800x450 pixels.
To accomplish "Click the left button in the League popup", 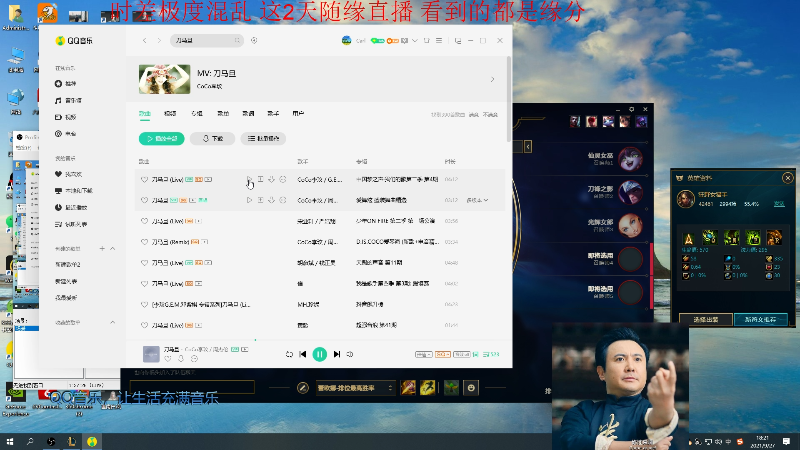I will [706, 319].
